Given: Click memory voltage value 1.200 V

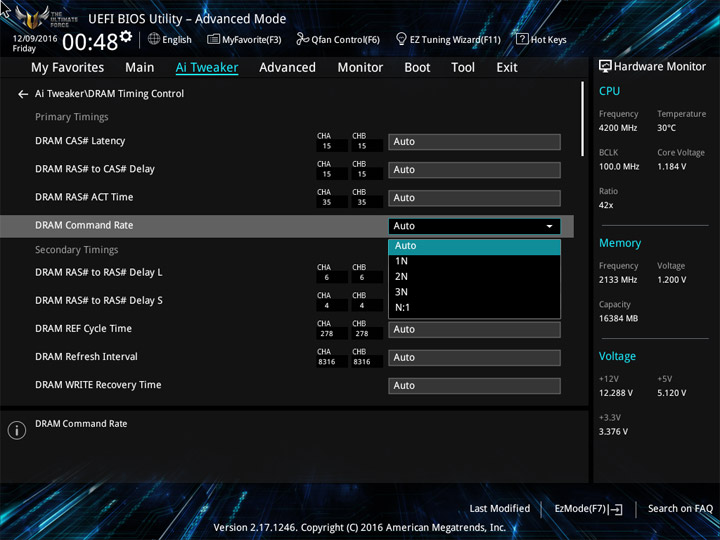Looking at the screenshot, I should [x=671, y=280].
